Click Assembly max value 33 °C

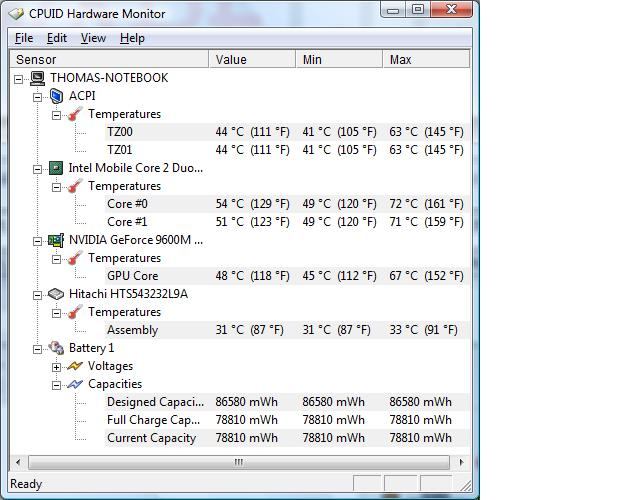click(423, 330)
